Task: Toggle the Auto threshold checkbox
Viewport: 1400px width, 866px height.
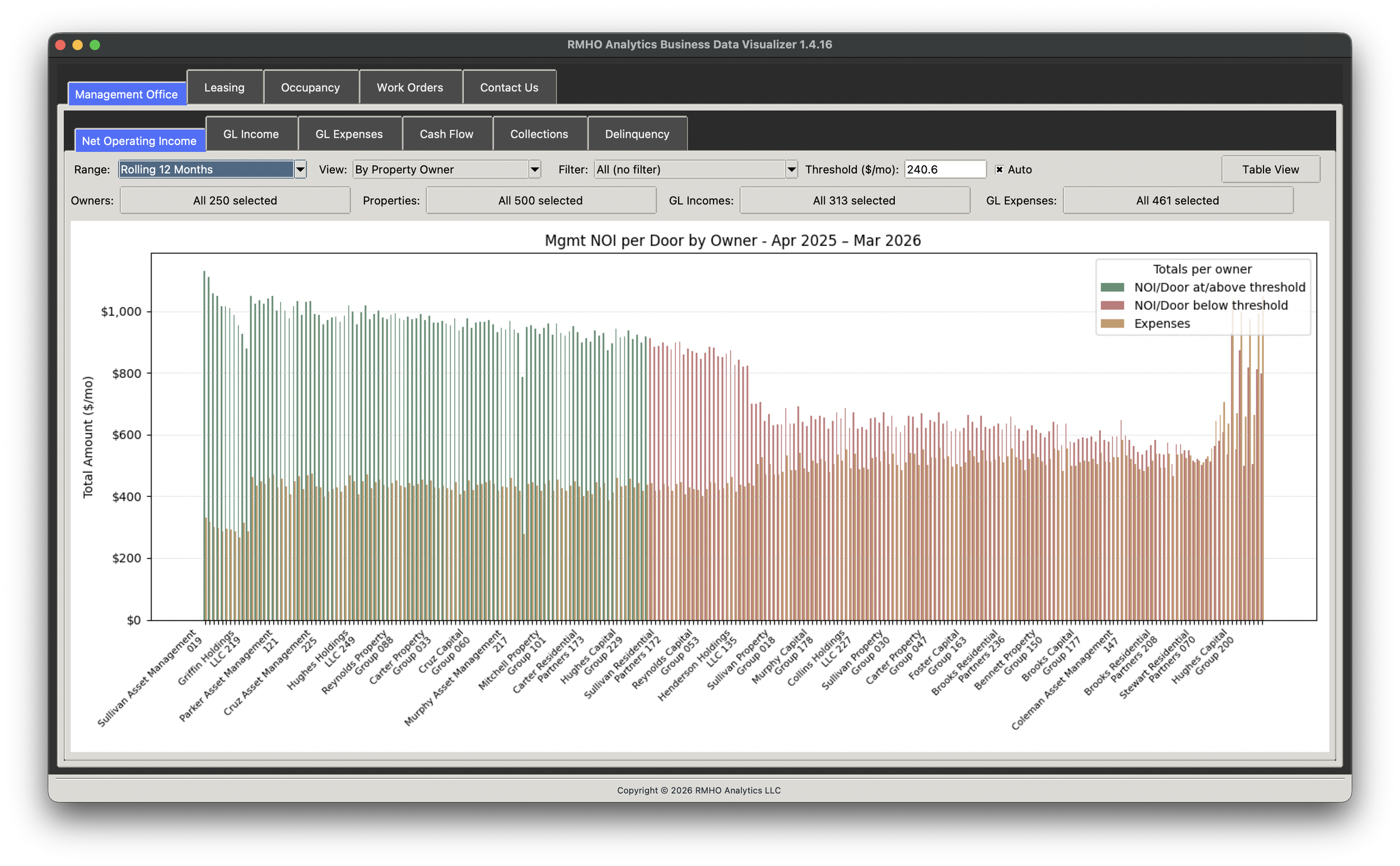Action: click(x=999, y=170)
